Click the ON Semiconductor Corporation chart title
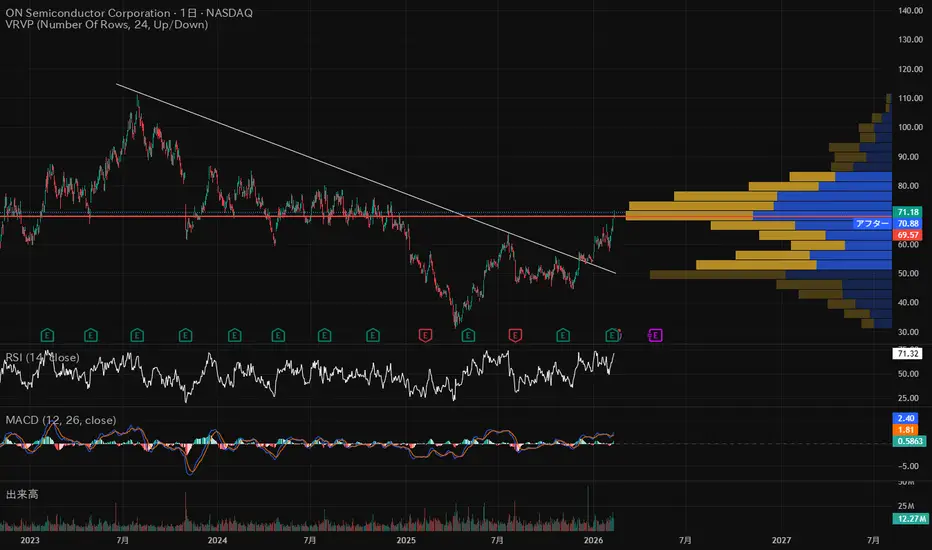 click(x=129, y=12)
